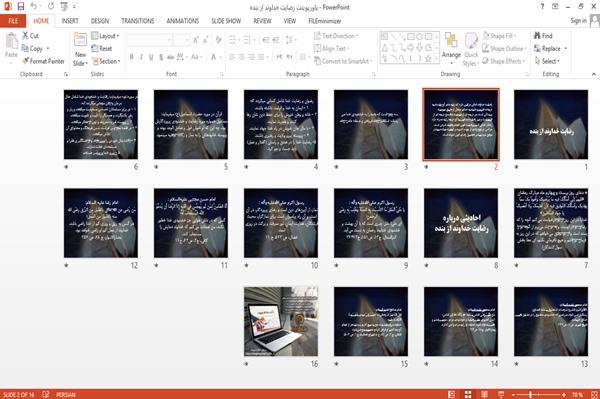Click Slide Sorter view icon in status bar
The height and width of the screenshot is (399, 600).
click(x=468, y=394)
